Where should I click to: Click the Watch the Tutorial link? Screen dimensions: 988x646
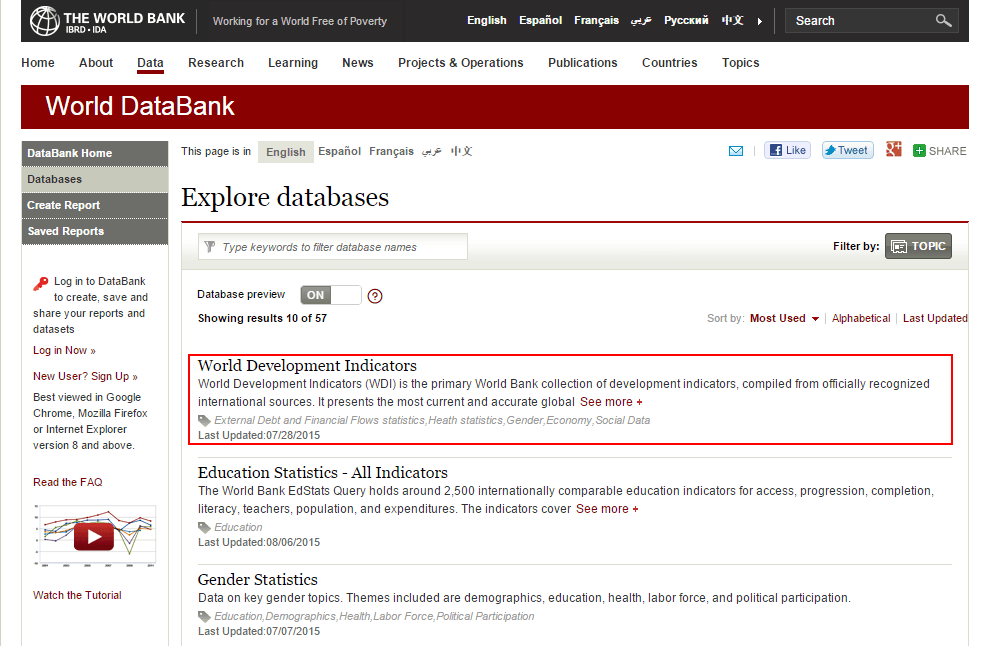click(77, 595)
